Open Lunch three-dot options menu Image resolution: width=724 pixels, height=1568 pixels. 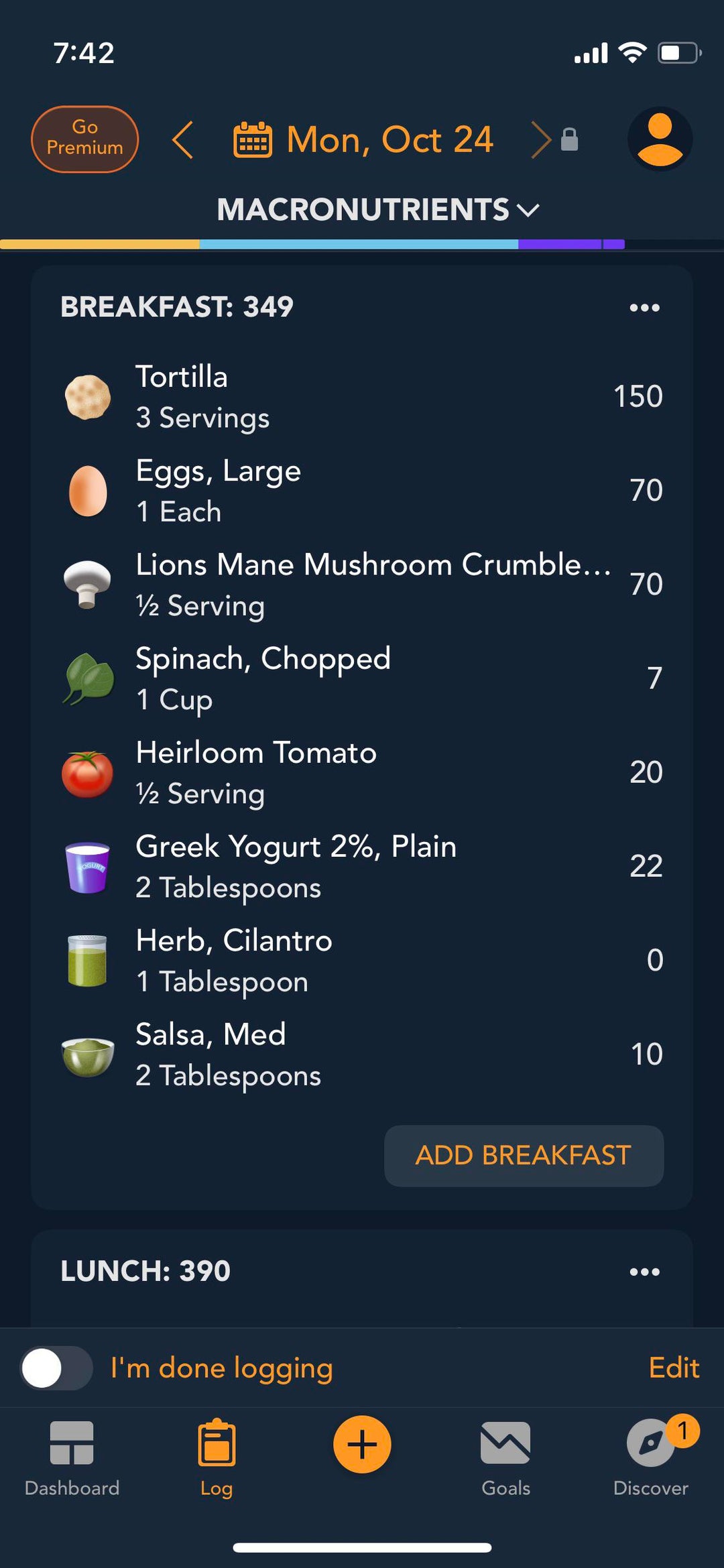(x=644, y=1272)
